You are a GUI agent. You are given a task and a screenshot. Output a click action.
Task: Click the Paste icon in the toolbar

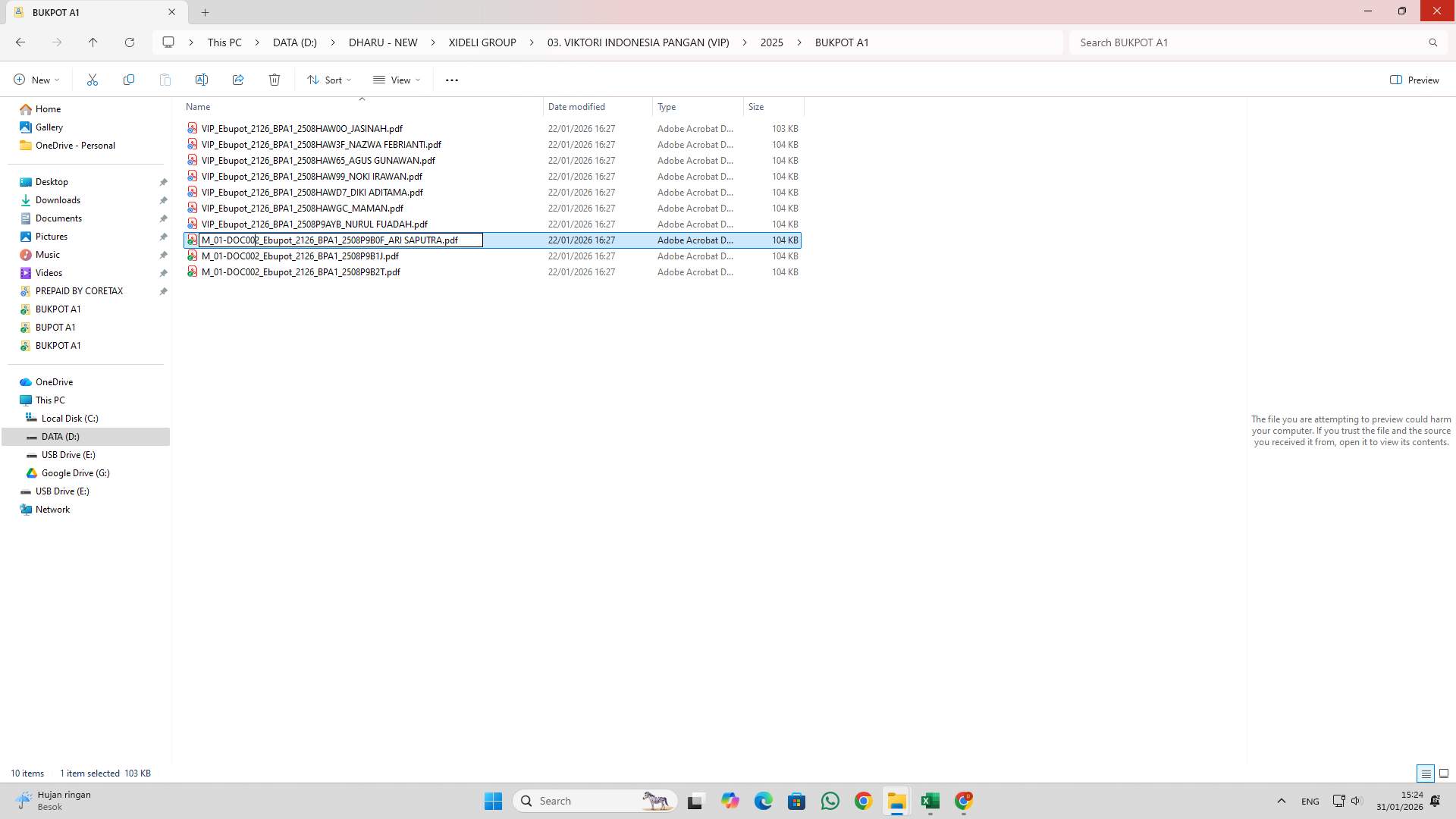(165, 80)
